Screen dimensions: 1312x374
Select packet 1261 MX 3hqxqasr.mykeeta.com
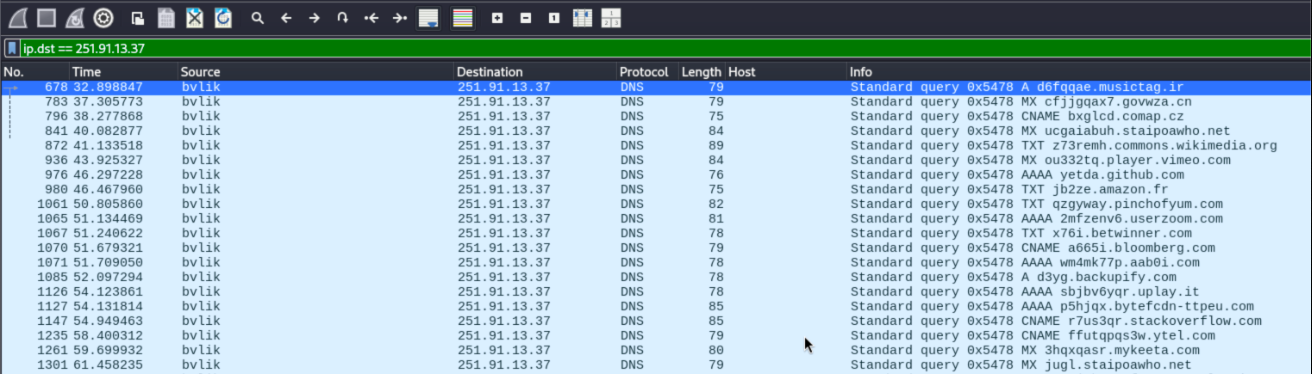[656, 350]
